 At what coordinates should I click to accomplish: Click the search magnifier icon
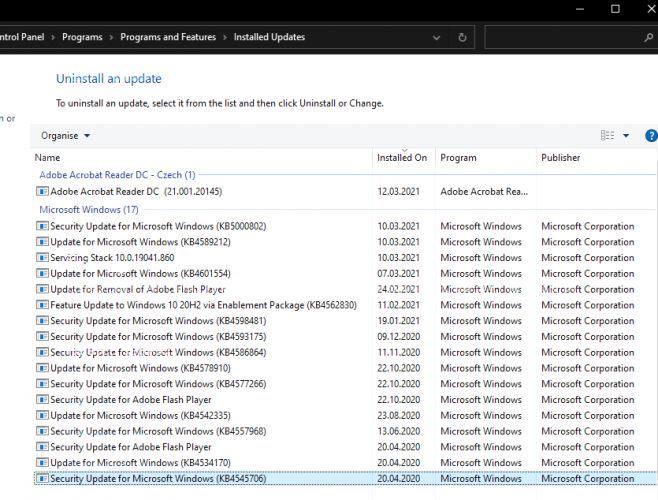coord(648,37)
